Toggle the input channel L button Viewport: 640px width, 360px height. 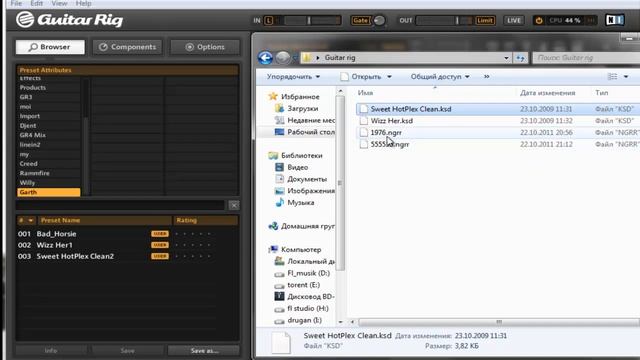(269, 20)
